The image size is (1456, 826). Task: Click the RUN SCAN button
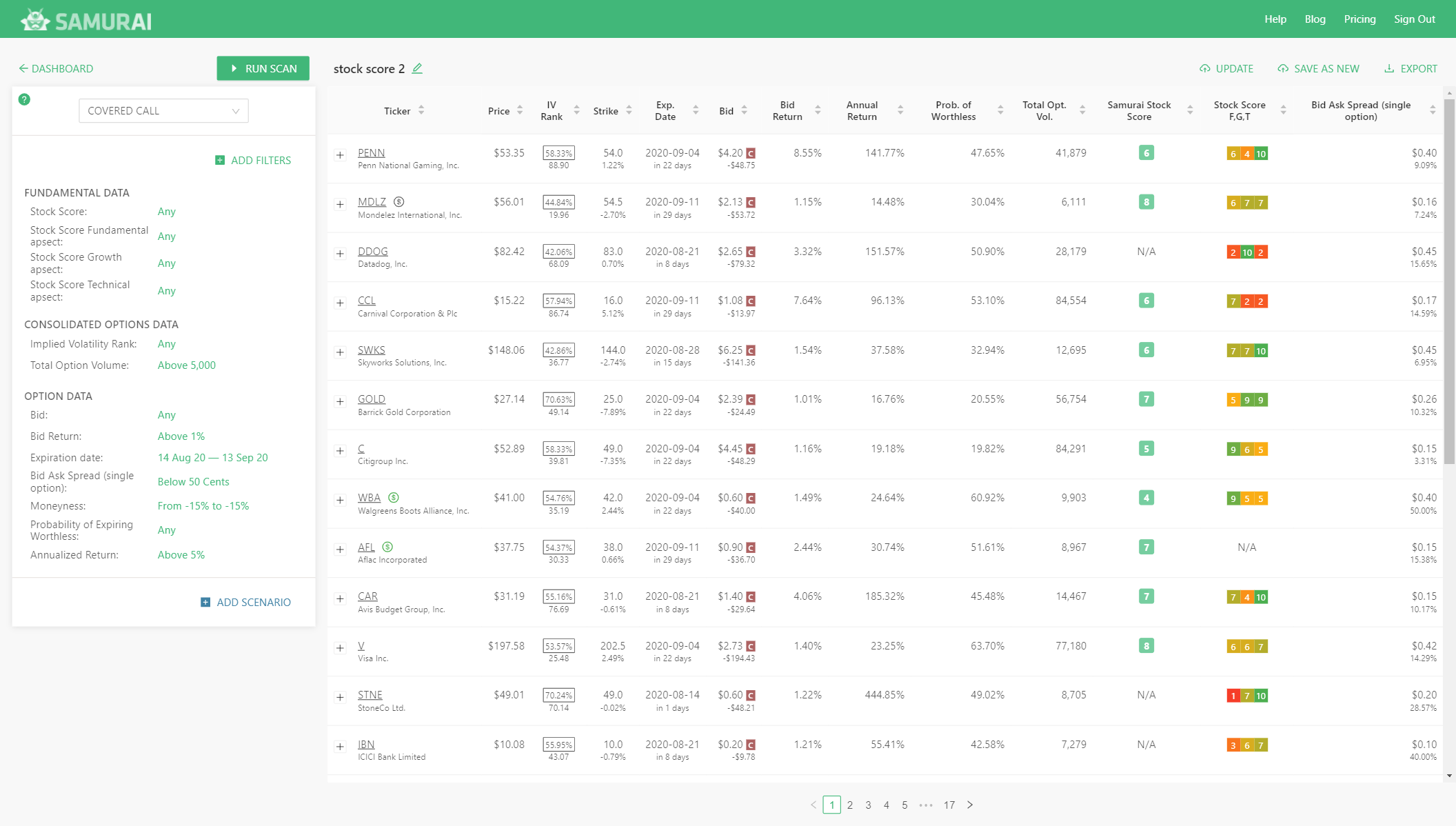263,68
